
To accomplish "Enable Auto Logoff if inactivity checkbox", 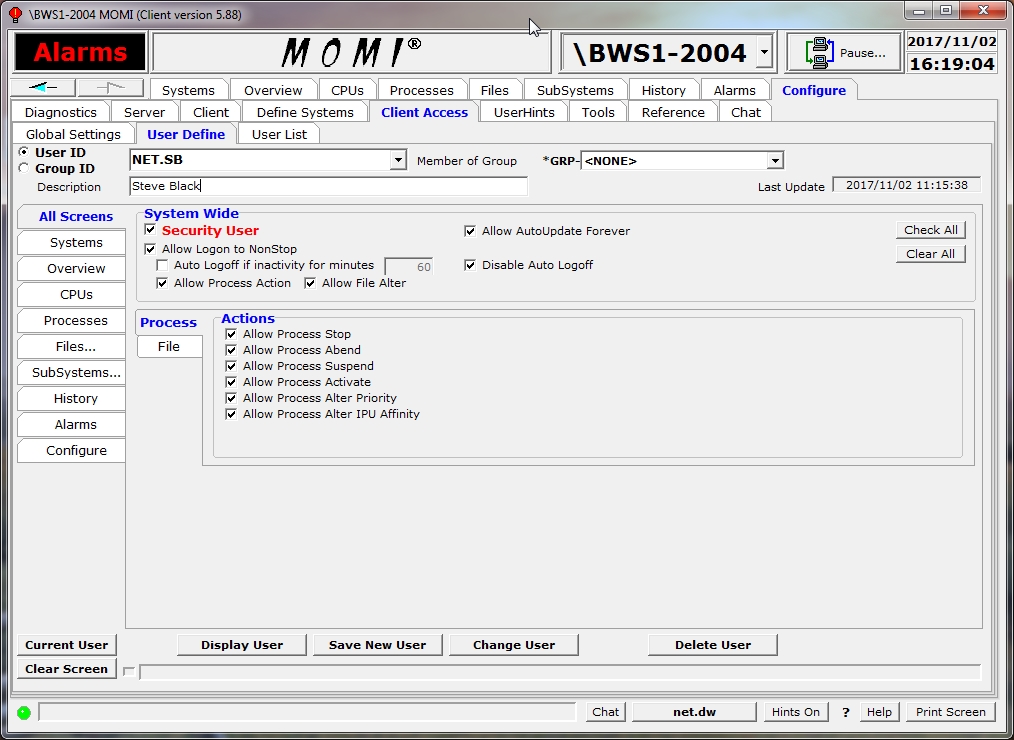I will coord(163,266).
